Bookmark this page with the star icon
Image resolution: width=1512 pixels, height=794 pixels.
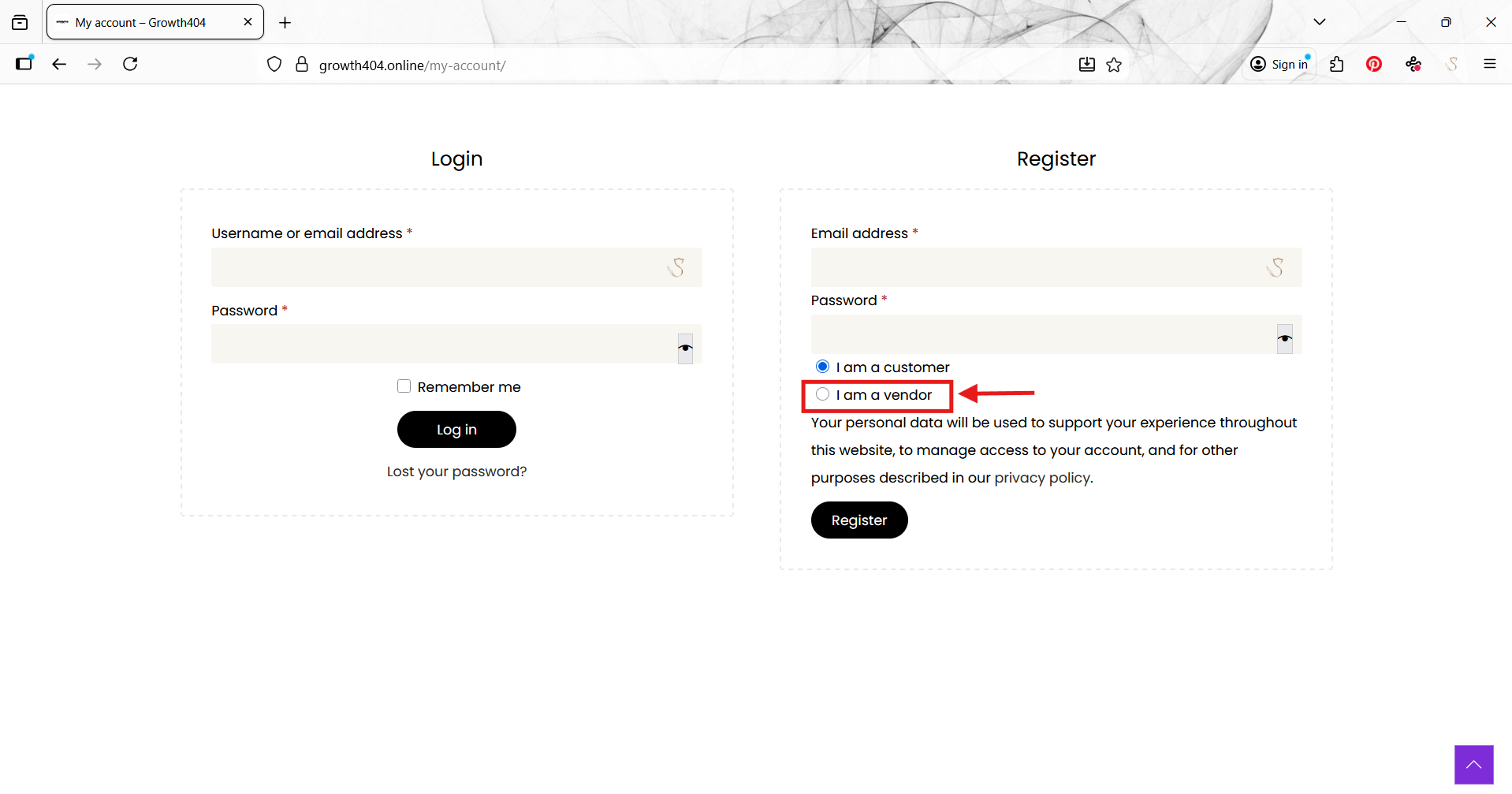coord(1114,65)
